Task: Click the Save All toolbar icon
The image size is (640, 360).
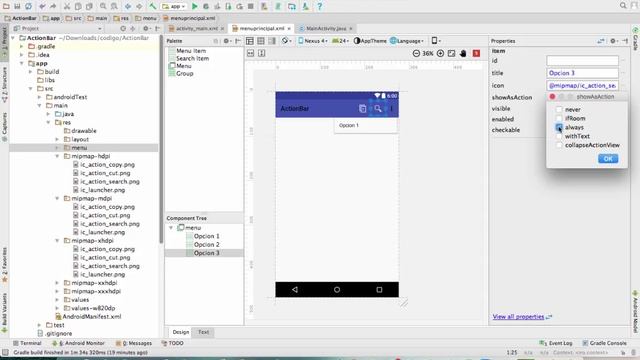Action: pyautogui.click(x=17, y=6)
